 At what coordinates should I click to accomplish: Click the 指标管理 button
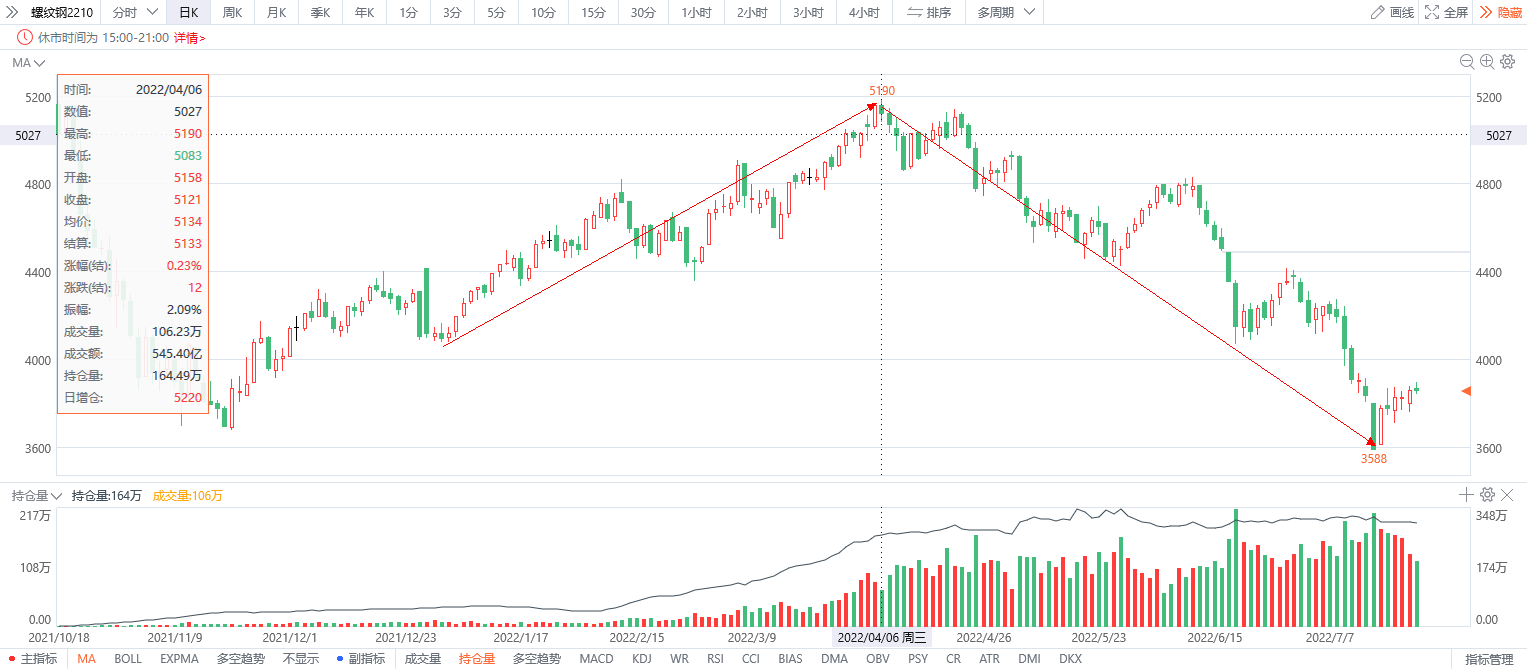point(1489,659)
